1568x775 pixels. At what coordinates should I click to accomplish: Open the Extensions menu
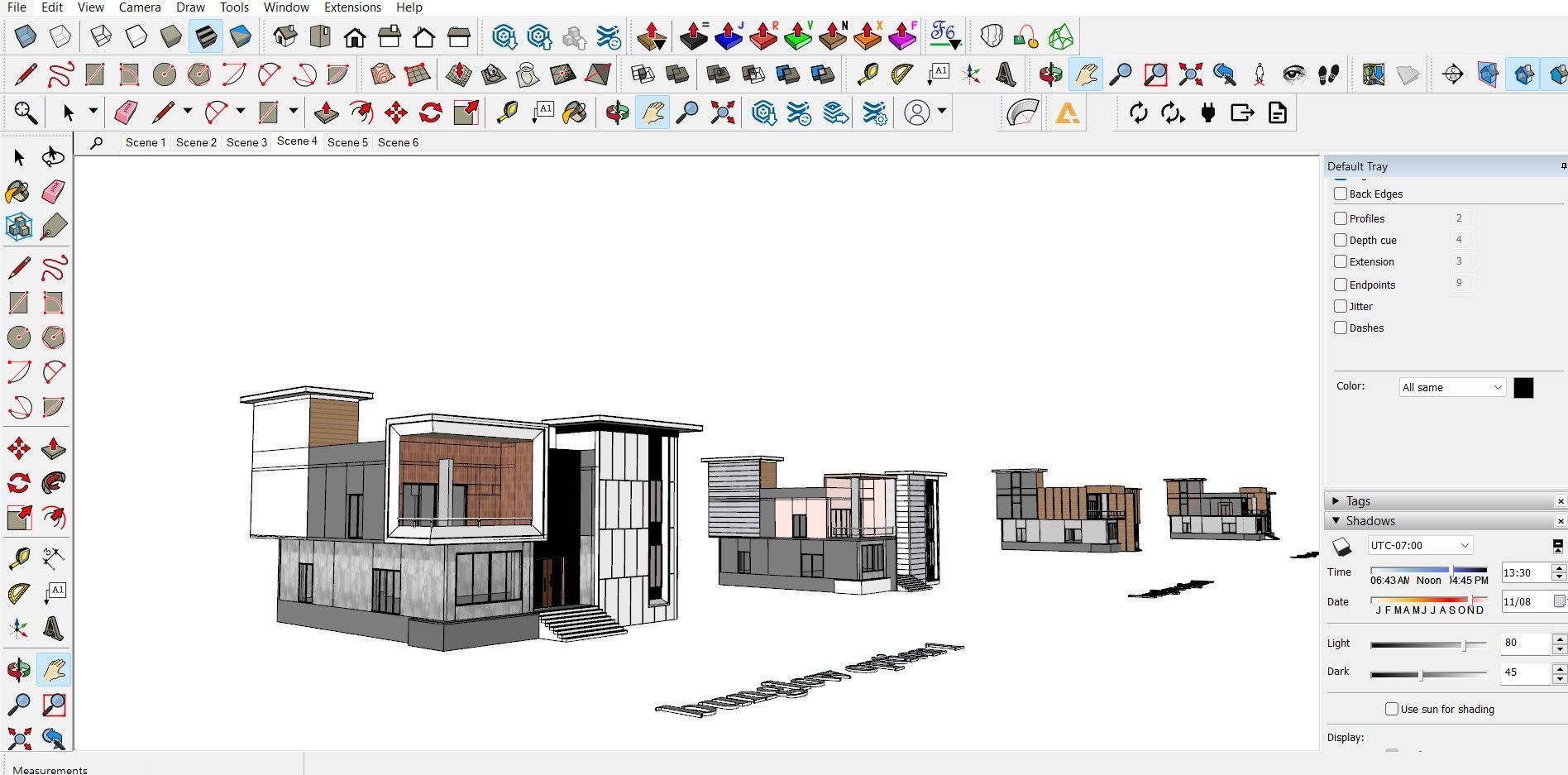pos(352,7)
